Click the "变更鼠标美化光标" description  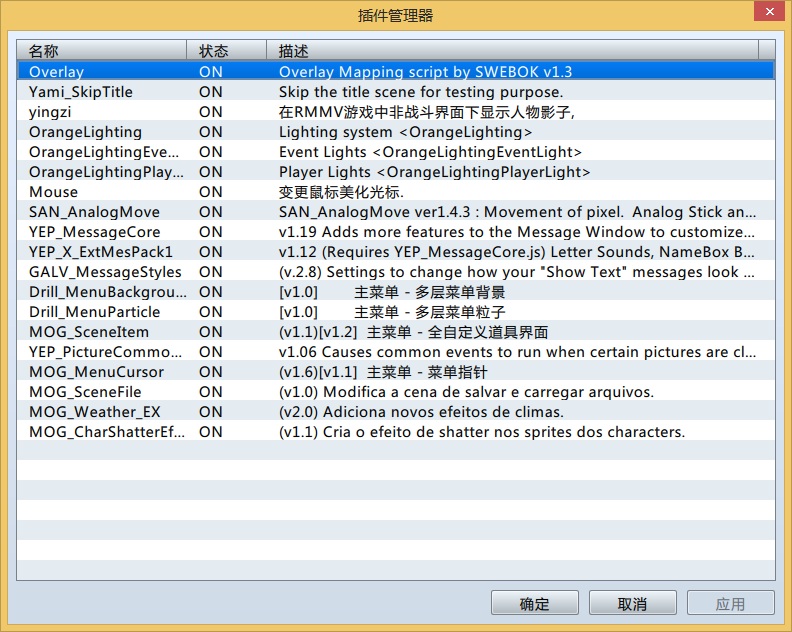[341, 192]
